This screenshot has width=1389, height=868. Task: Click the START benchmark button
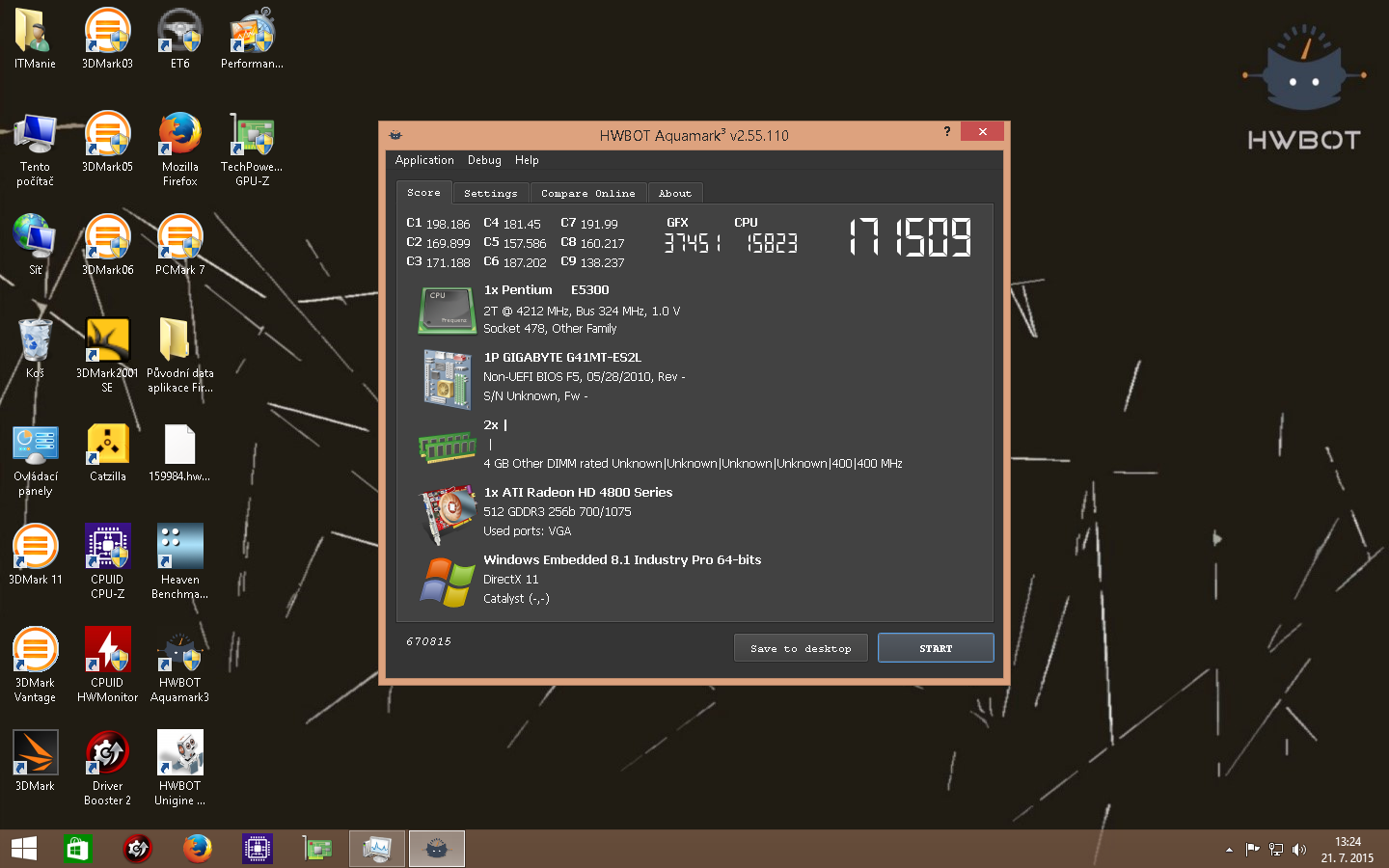[x=936, y=648]
